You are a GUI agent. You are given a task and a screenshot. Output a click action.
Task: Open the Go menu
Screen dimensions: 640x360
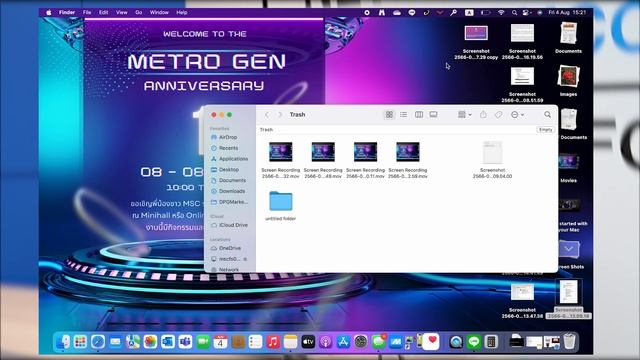coord(139,12)
